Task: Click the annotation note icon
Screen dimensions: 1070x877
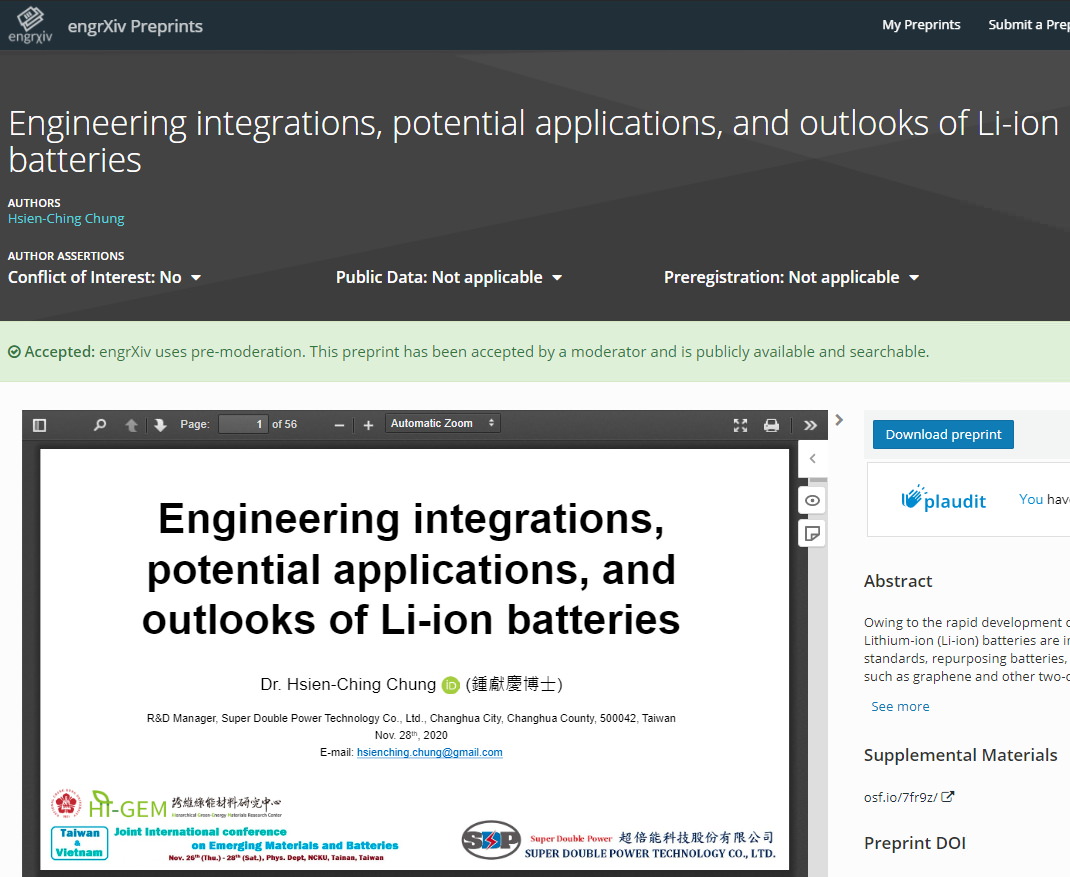Action: tap(812, 534)
